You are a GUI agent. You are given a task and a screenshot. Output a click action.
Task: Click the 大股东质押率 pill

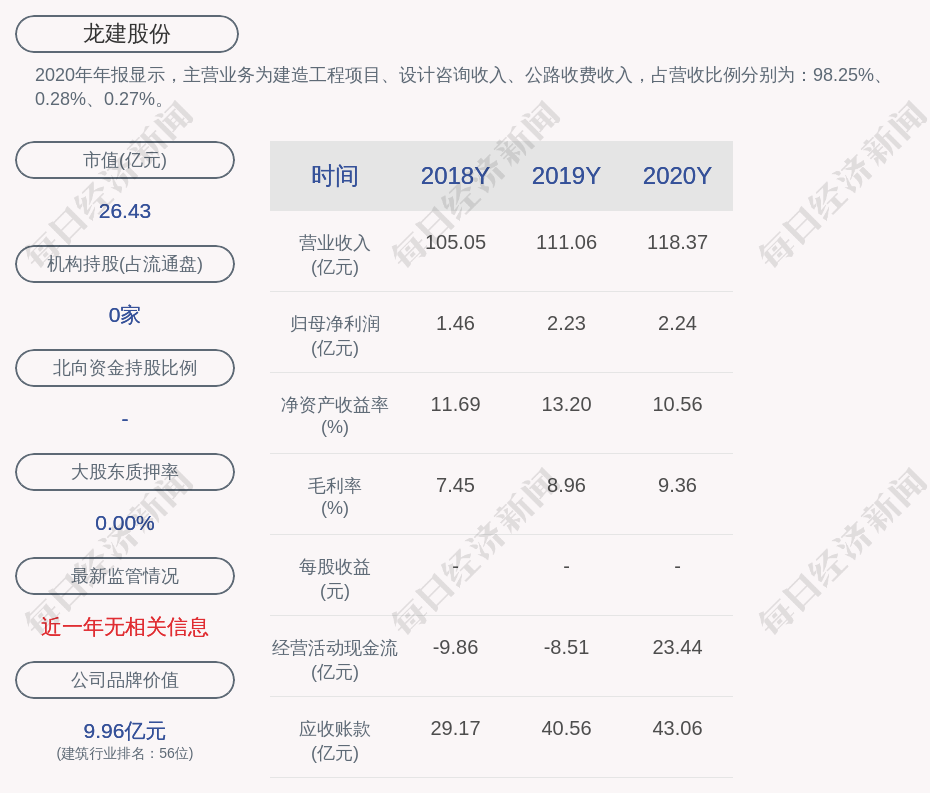pyautogui.click(x=125, y=472)
